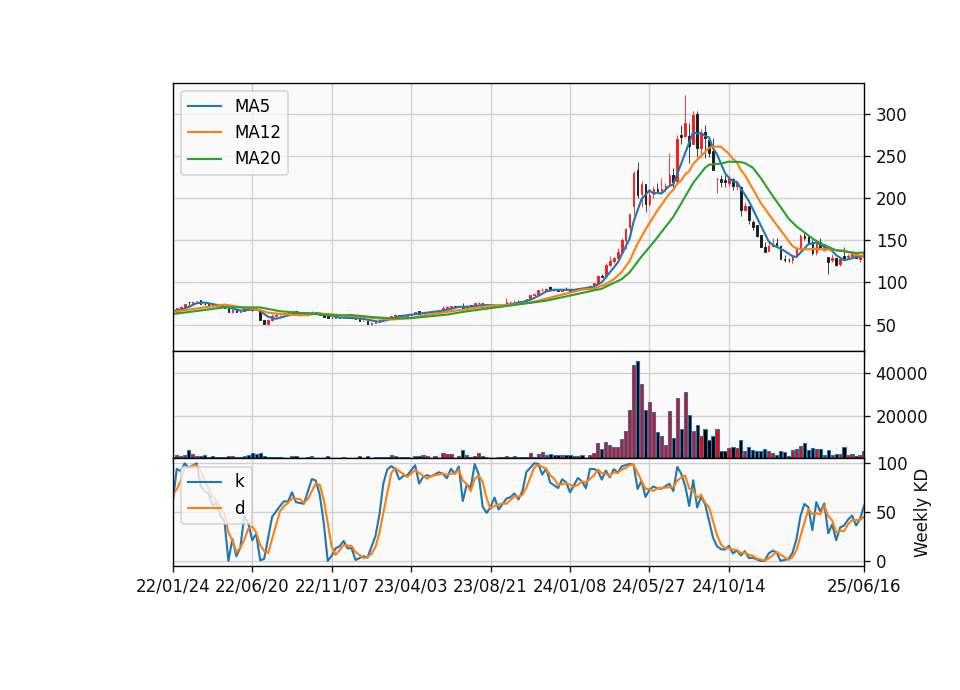Click the tallest volume bar
Screen dimensions: 960x690
[x=638, y=410]
